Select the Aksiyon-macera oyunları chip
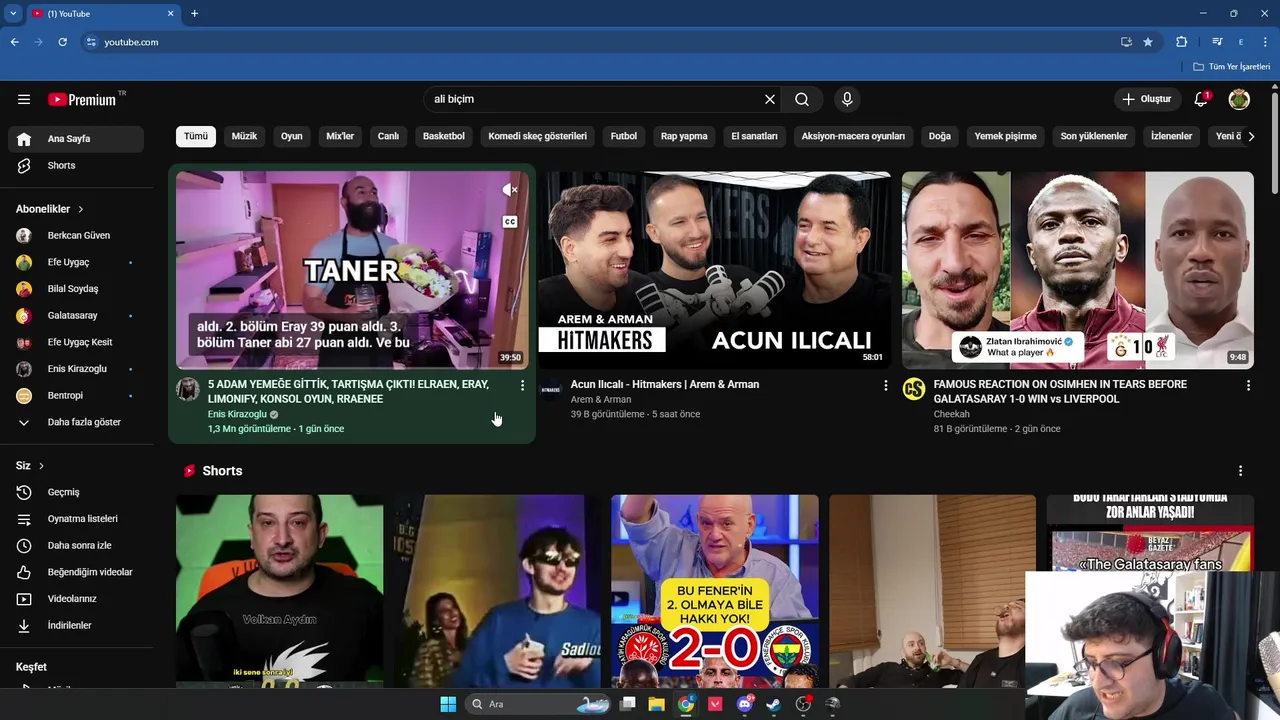Screen dimensions: 1280x720 click(853, 136)
